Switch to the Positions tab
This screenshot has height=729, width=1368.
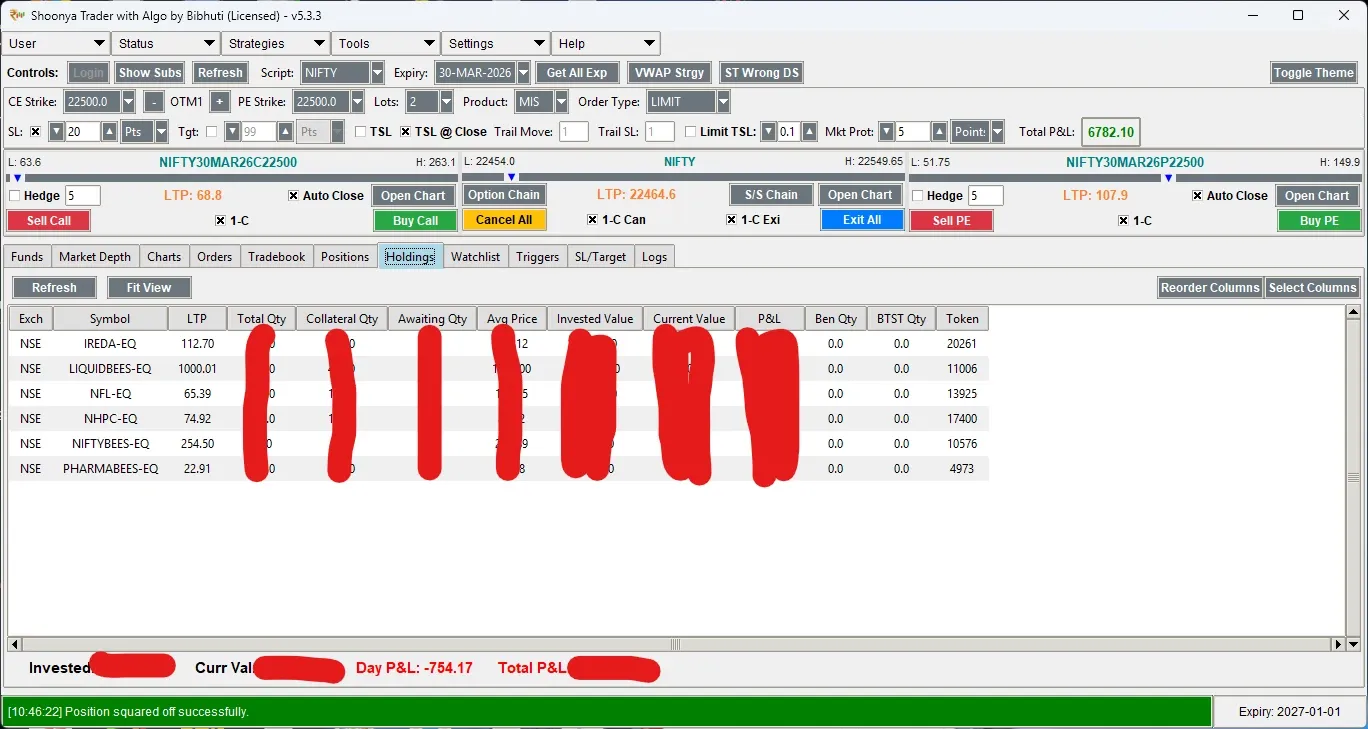pyautogui.click(x=345, y=257)
